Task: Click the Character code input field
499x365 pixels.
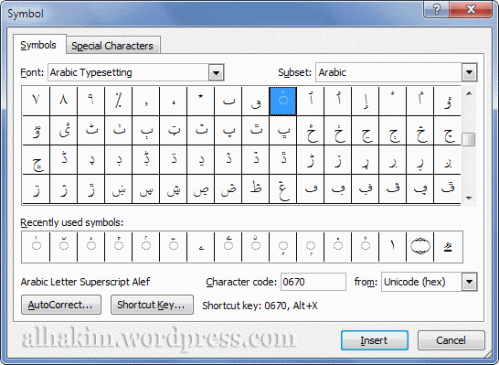Action: pos(313,282)
